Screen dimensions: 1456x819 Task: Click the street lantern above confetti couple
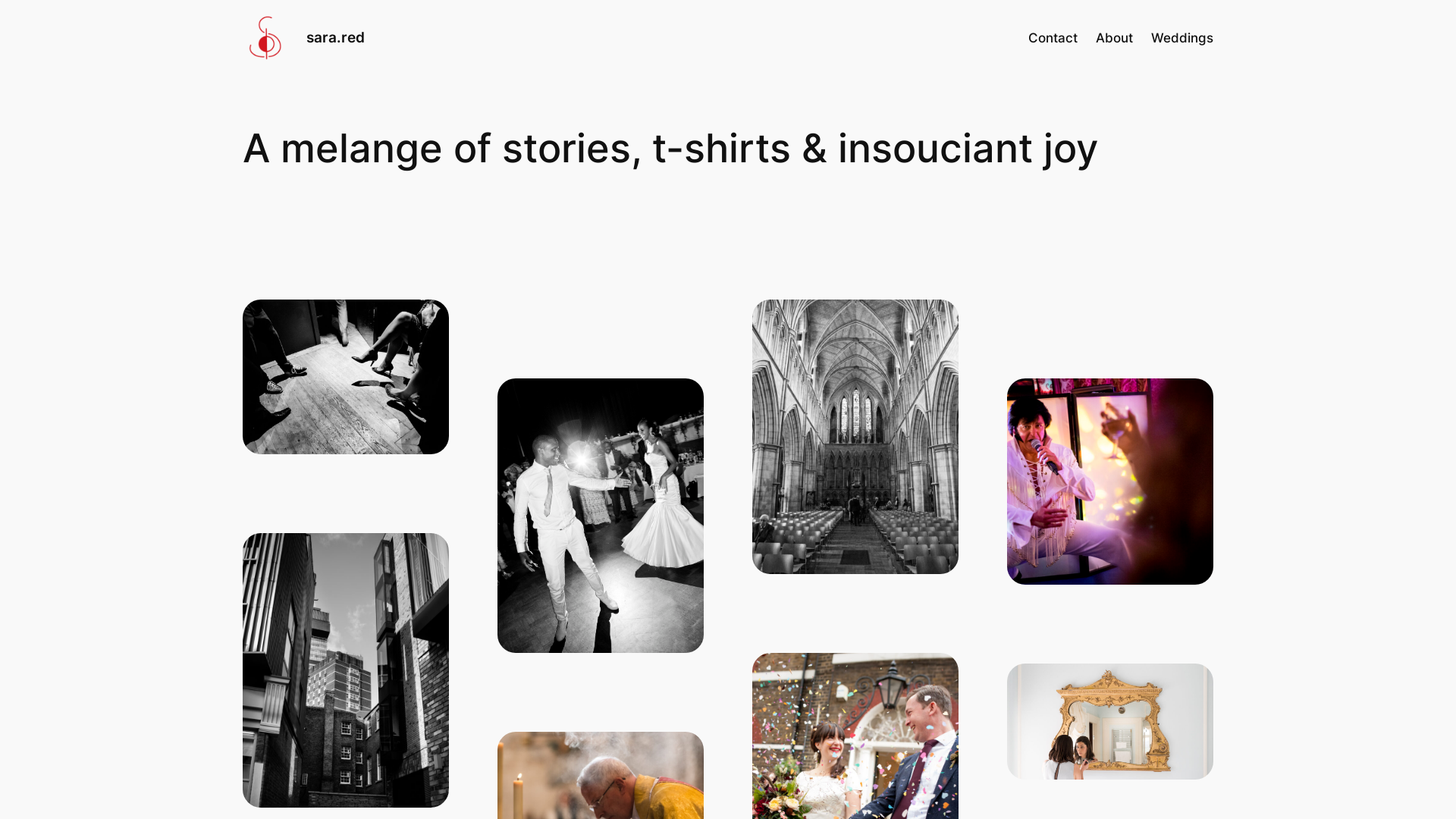(893, 686)
